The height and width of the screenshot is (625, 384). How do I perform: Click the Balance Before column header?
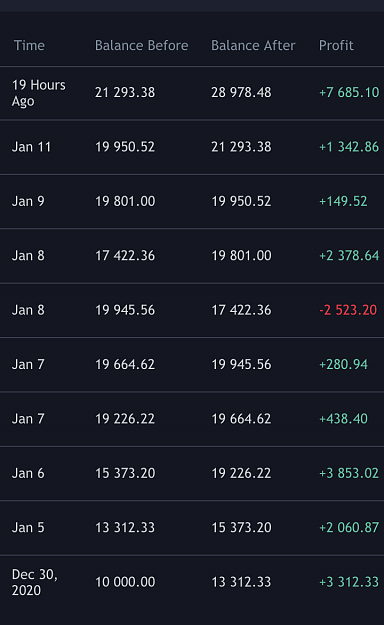pyautogui.click(x=142, y=45)
